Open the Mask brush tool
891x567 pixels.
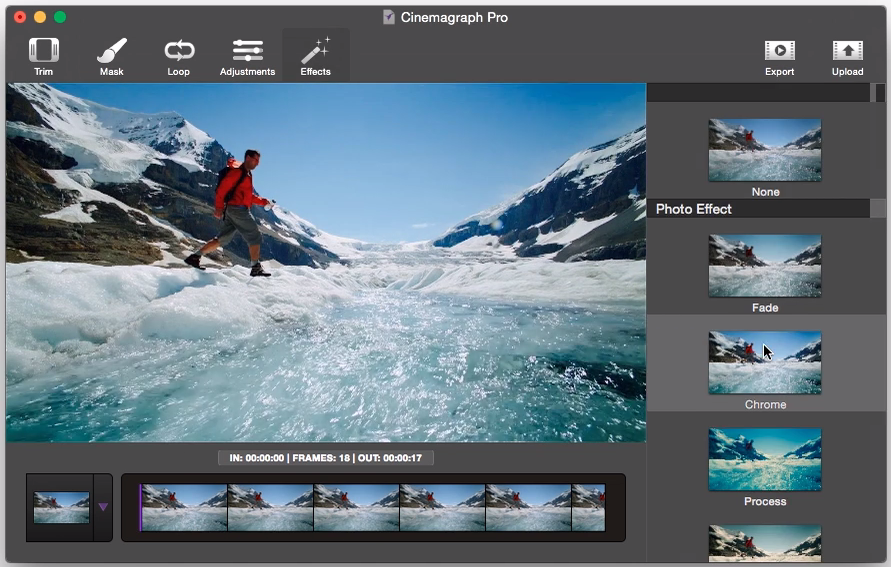pos(111,56)
